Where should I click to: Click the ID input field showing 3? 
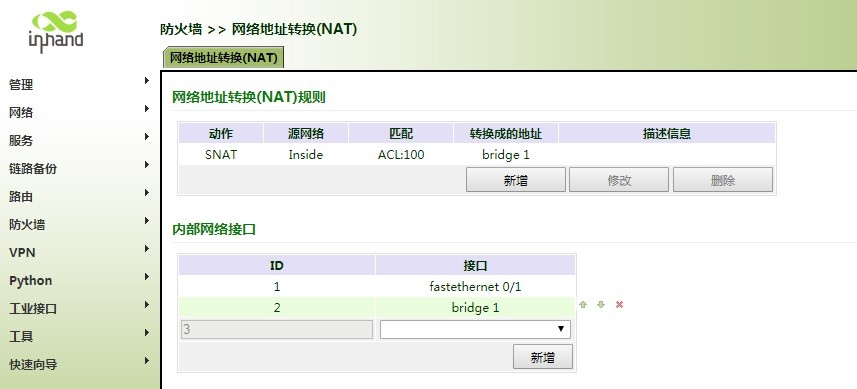[x=277, y=329]
